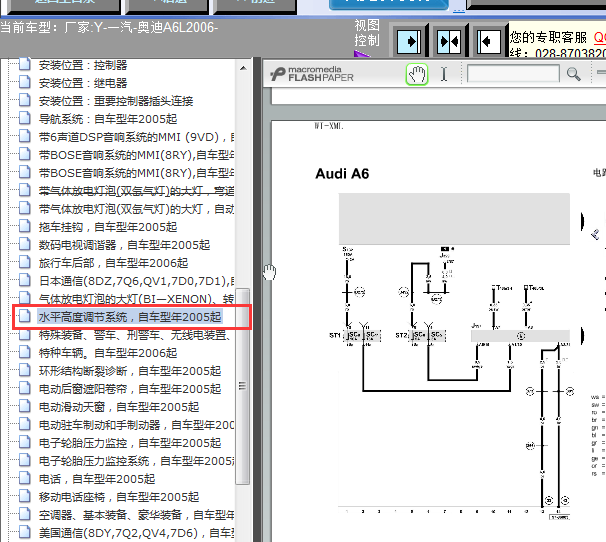The image size is (606, 542).
Task: Open 美国通信(8DY,7Q2,QV4,7D6) entry
Action: tap(136, 533)
